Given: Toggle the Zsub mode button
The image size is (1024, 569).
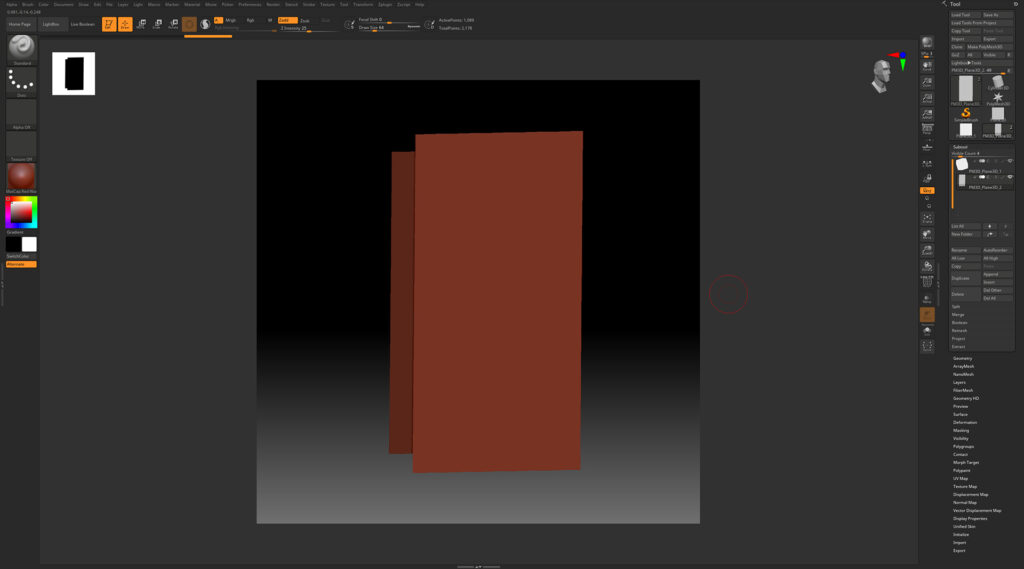Looking at the screenshot, I should [x=305, y=20].
